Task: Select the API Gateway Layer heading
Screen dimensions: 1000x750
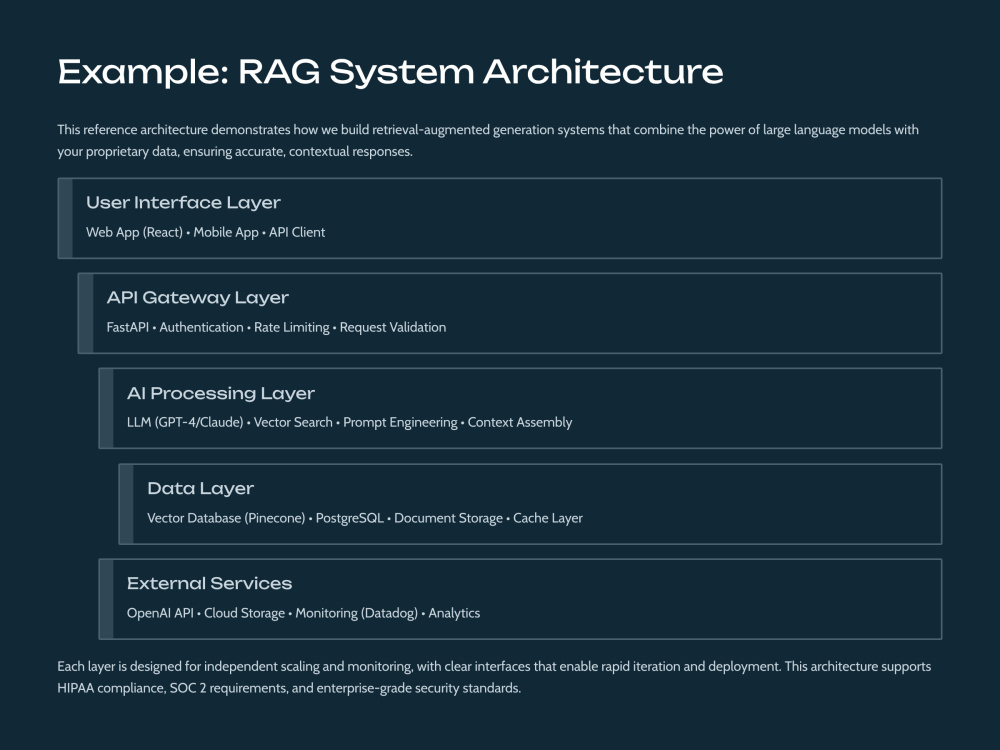Action: (198, 298)
